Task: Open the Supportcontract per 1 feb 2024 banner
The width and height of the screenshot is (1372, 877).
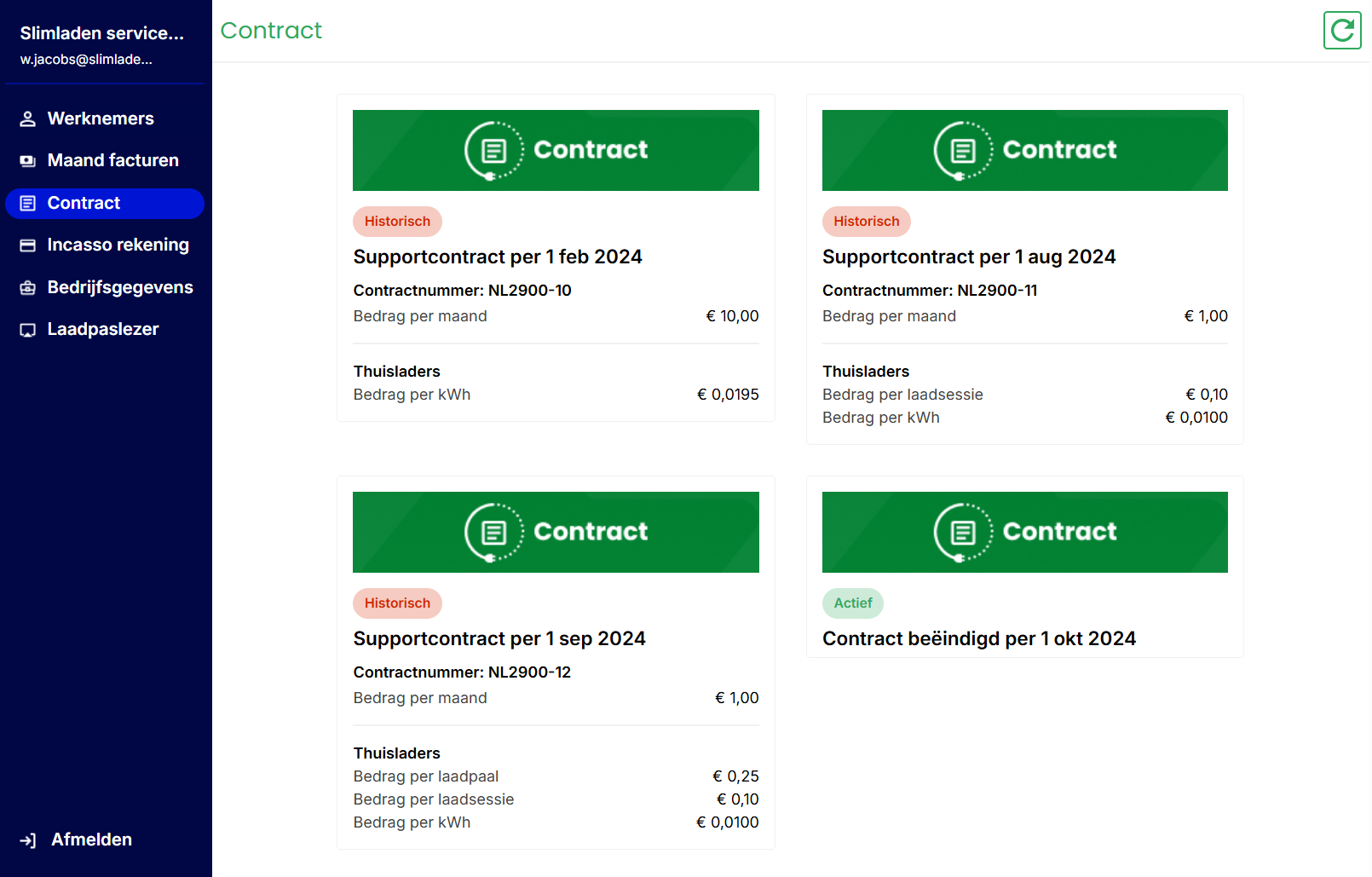Action: pyautogui.click(x=556, y=150)
